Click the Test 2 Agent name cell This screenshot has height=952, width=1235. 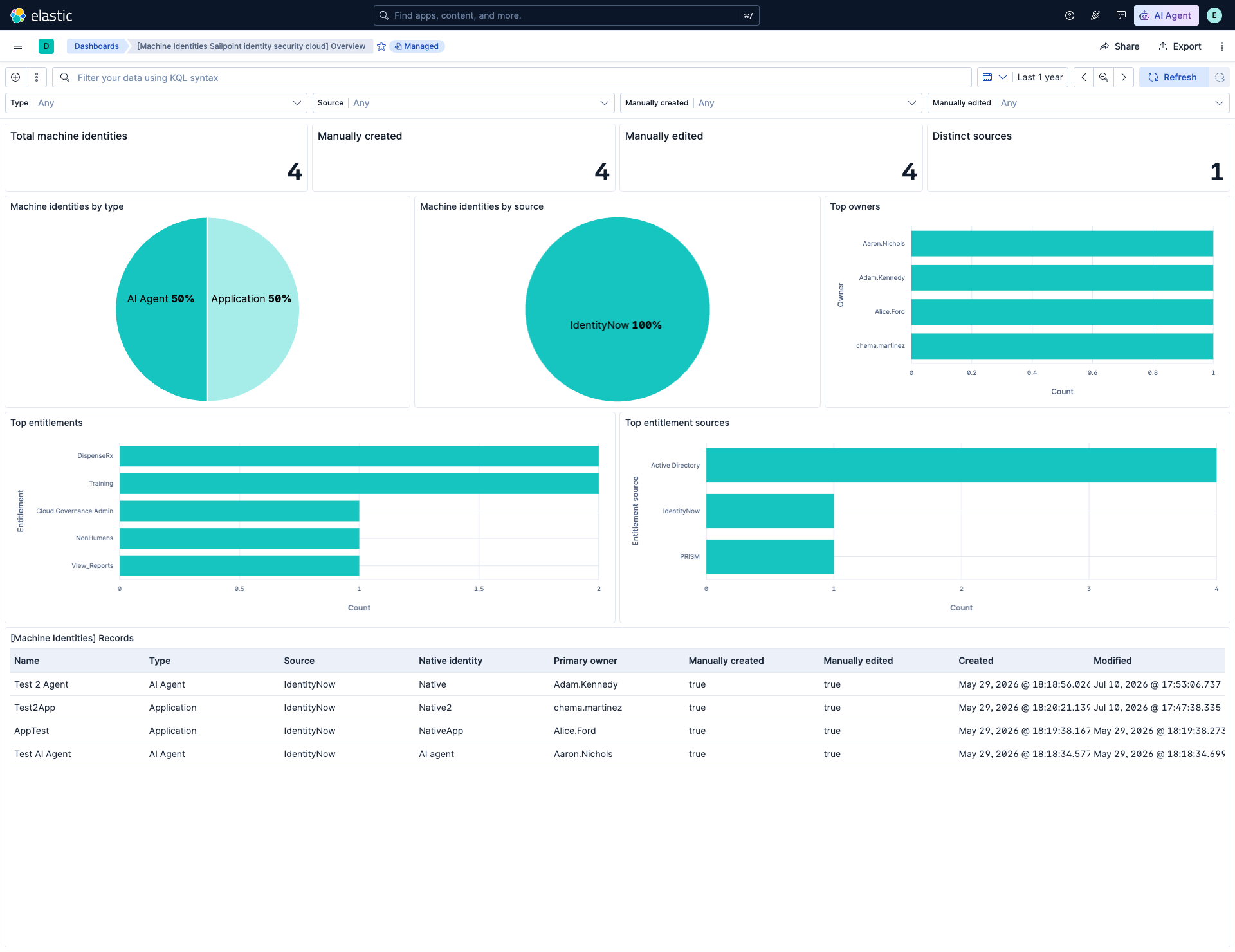[x=41, y=684]
